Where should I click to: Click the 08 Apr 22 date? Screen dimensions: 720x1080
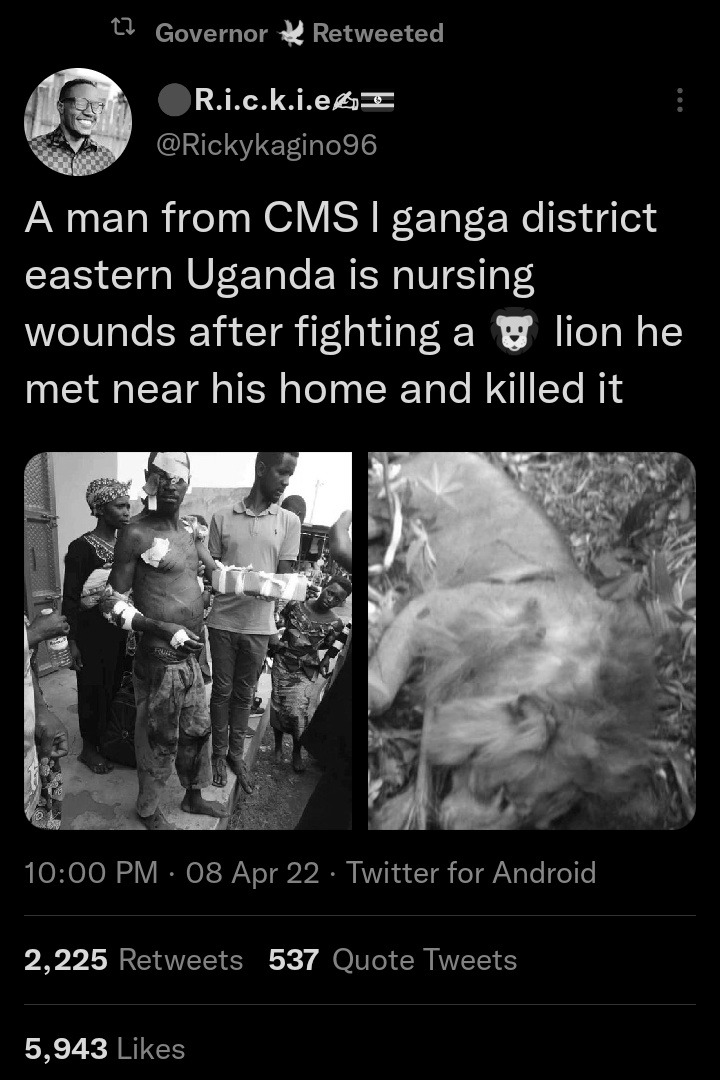pos(253,873)
